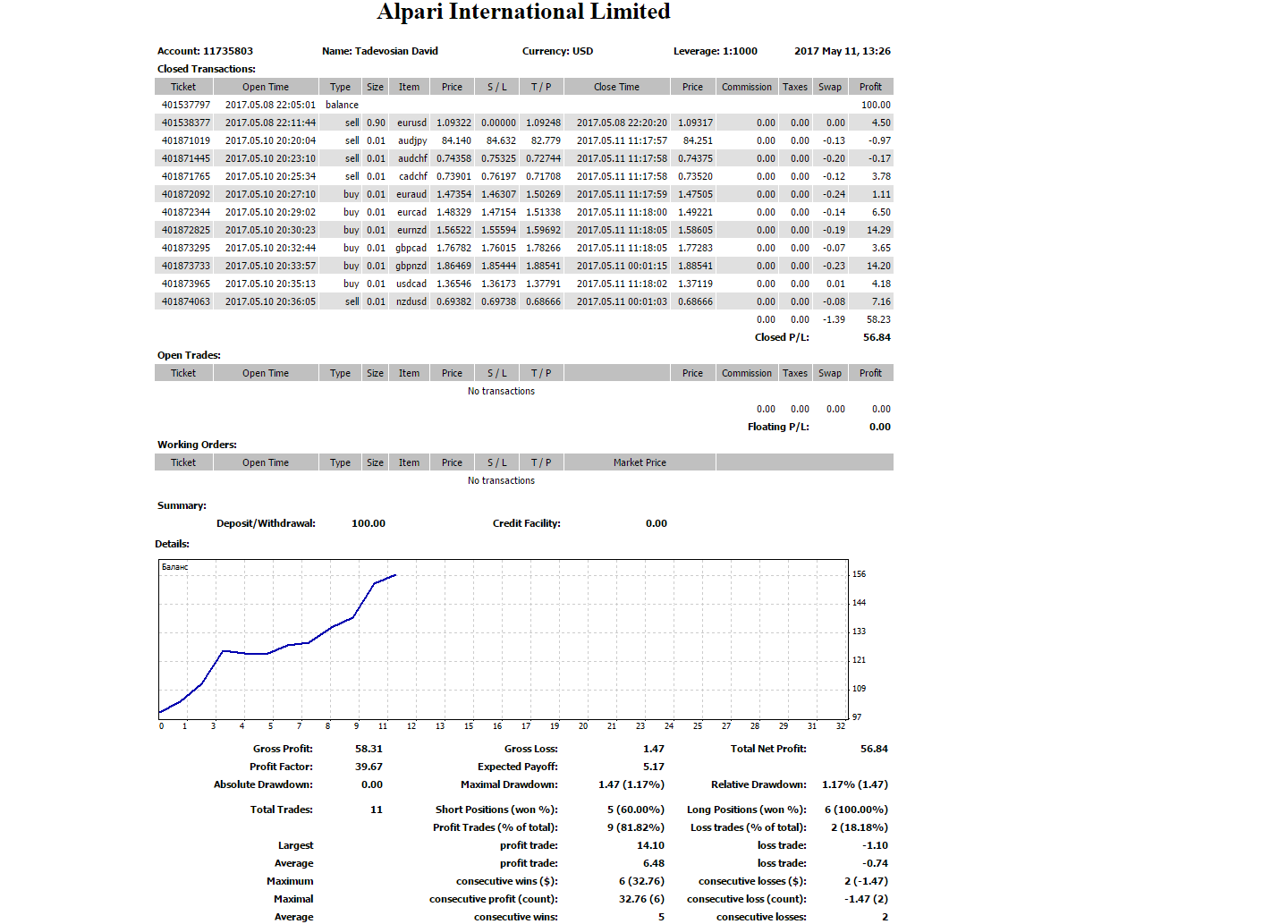Click the Long Positions (won %): label

(747, 810)
